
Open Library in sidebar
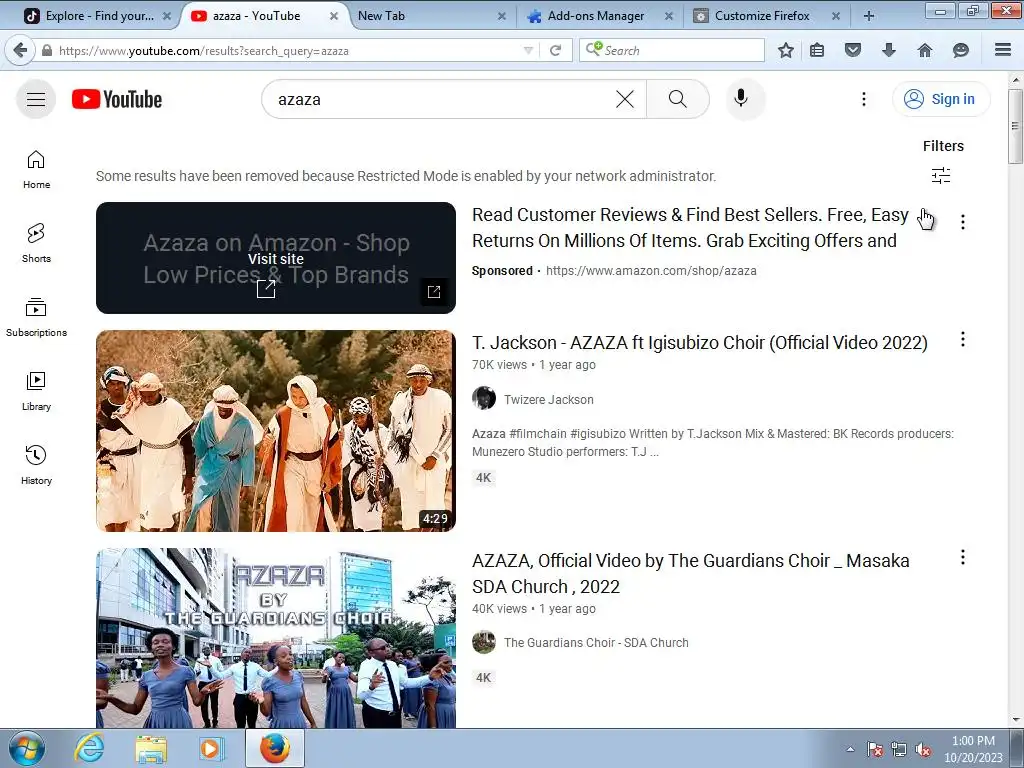point(37,391)
